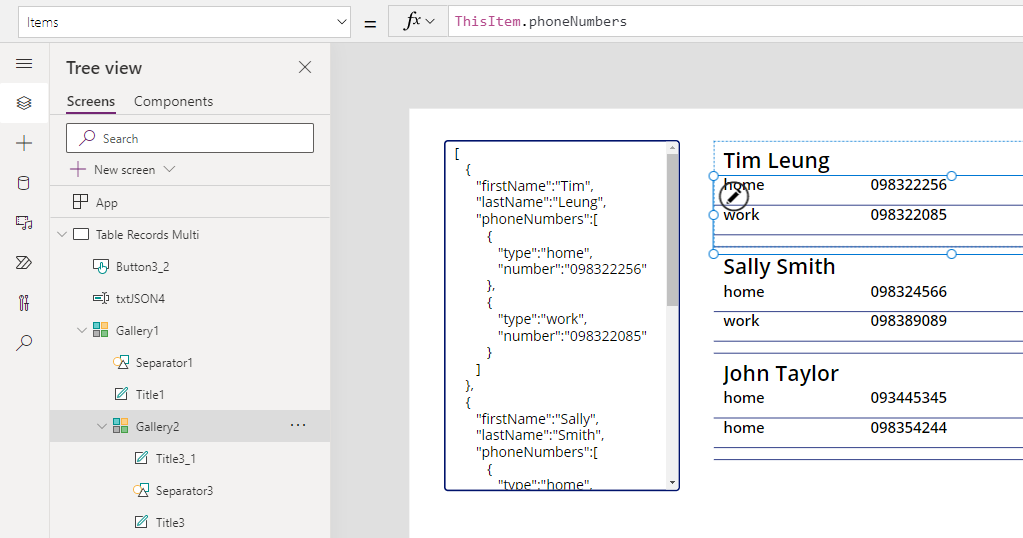Open the hamburger menu in left rail

point(25,64)
